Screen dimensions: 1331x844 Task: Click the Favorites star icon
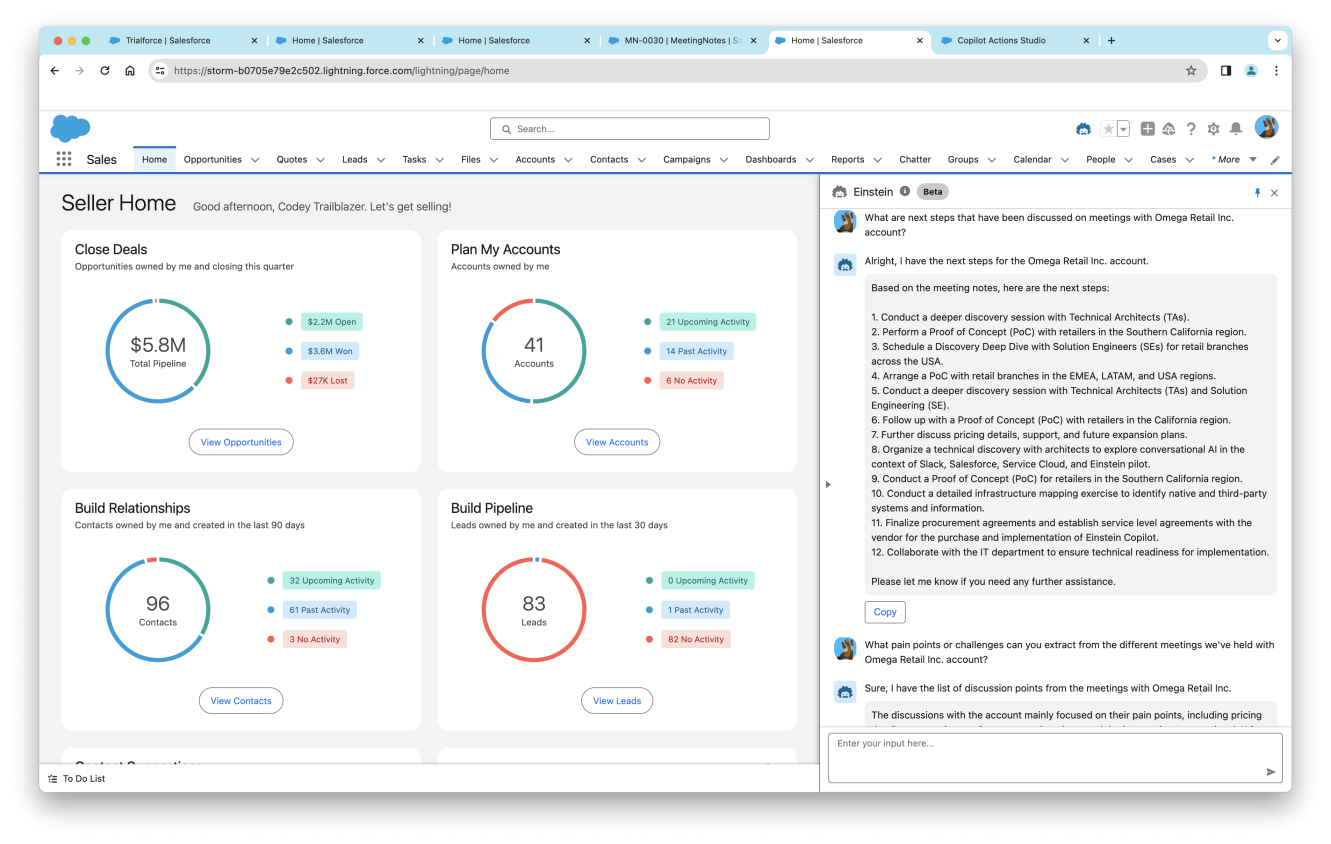click(x=1108, y=129)
